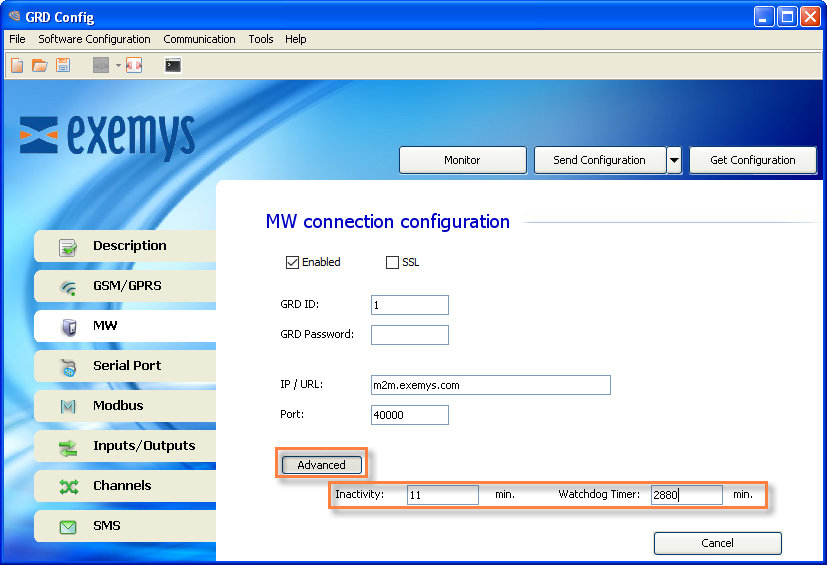Click the IP / URL input field
This screenshot has height=565, width=827.
[x=491, y=385]
